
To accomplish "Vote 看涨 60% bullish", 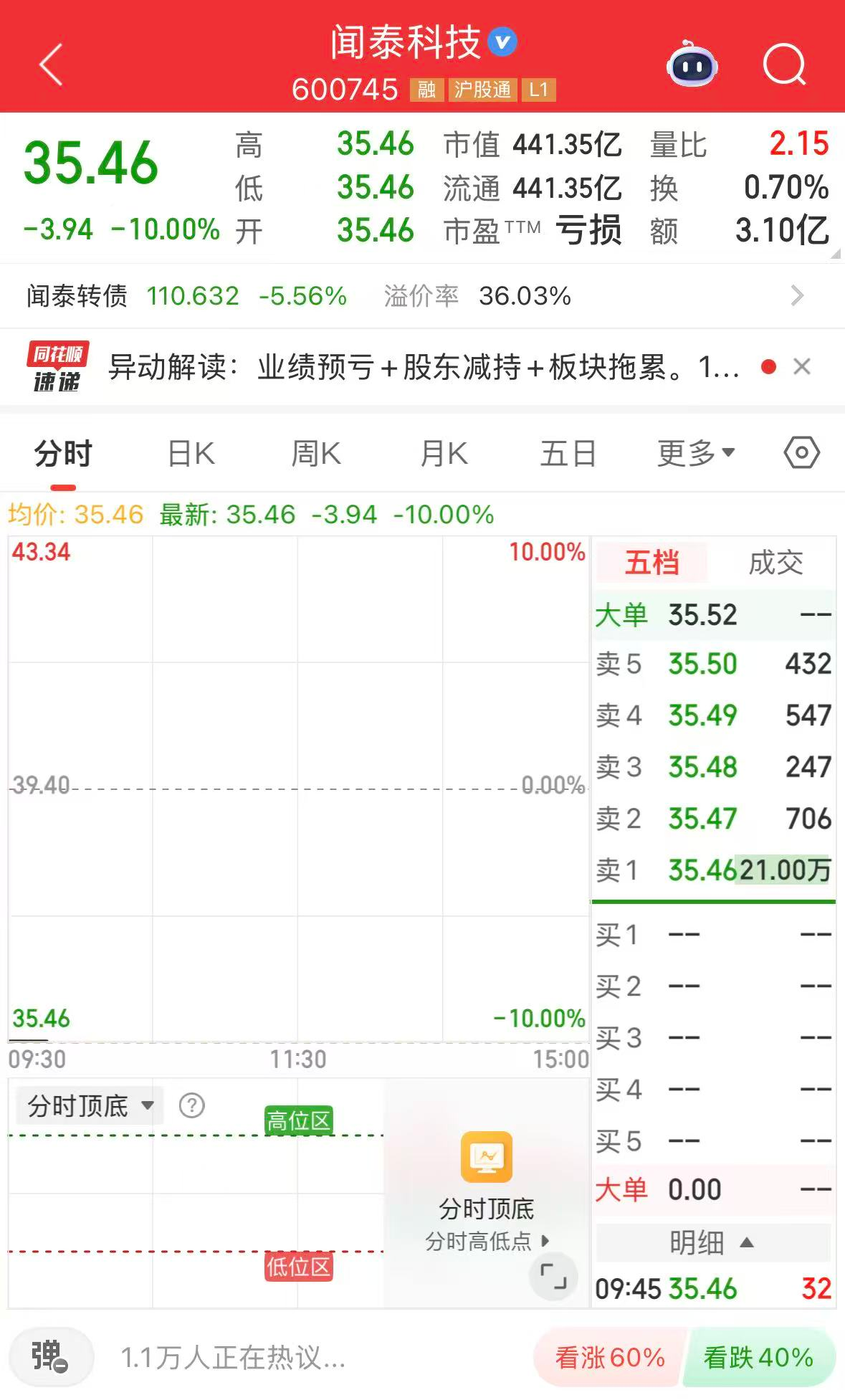I will tap(610, 1357).
